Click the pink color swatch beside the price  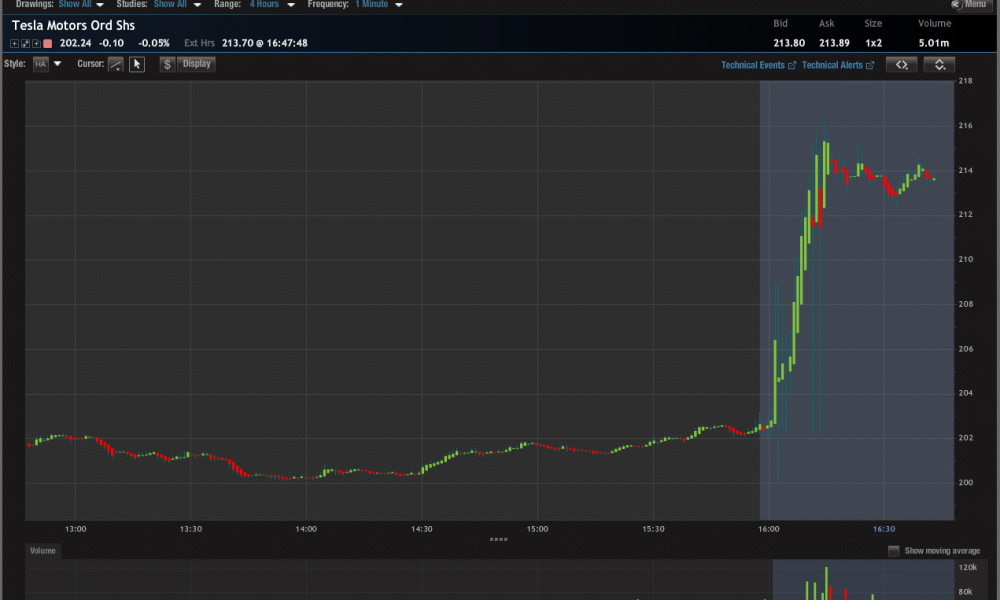tap(47, 43)
